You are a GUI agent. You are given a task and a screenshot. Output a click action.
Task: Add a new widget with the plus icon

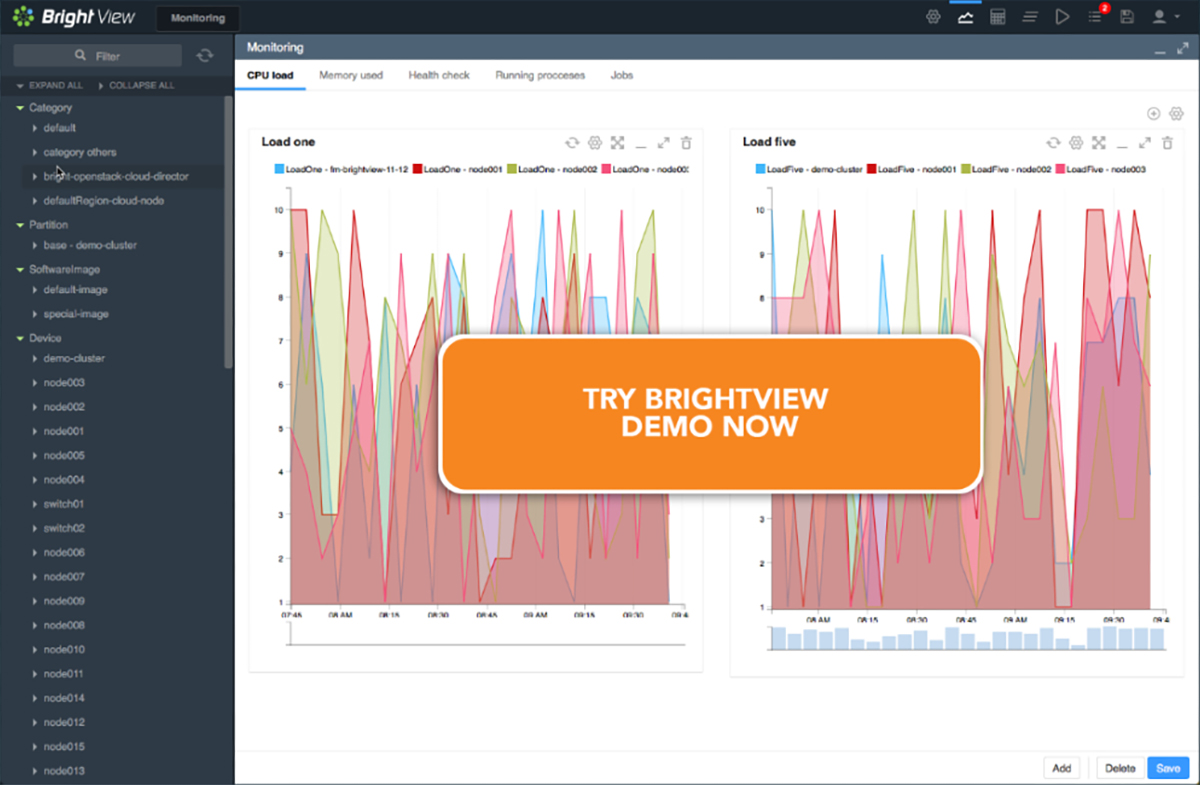(1153, 114)
